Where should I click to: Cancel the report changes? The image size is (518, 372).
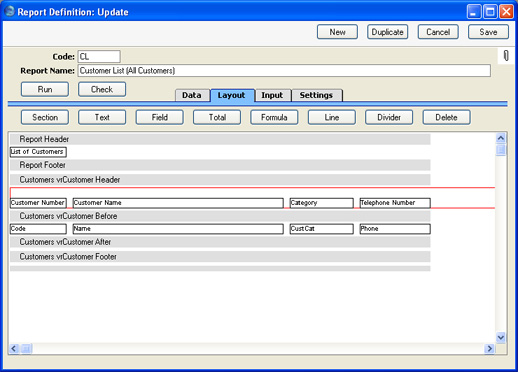click(x=438, y=32)
